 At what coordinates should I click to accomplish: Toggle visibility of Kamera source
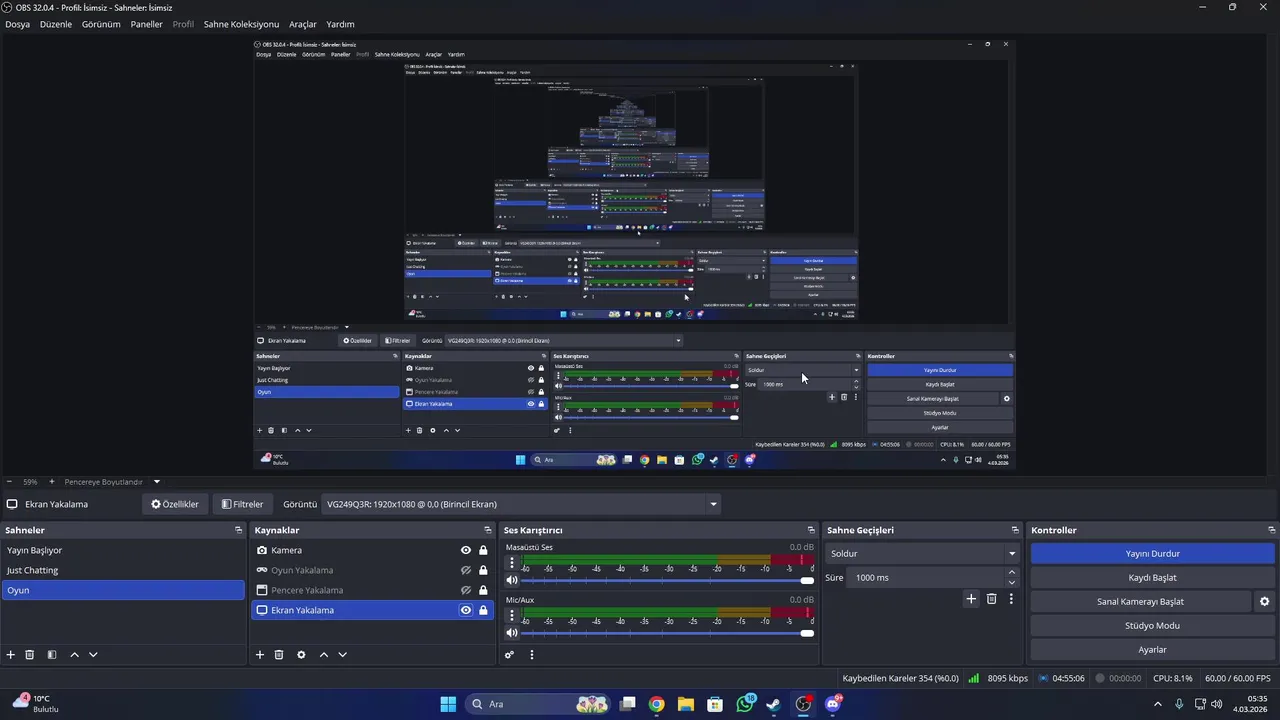pos(466,550)
